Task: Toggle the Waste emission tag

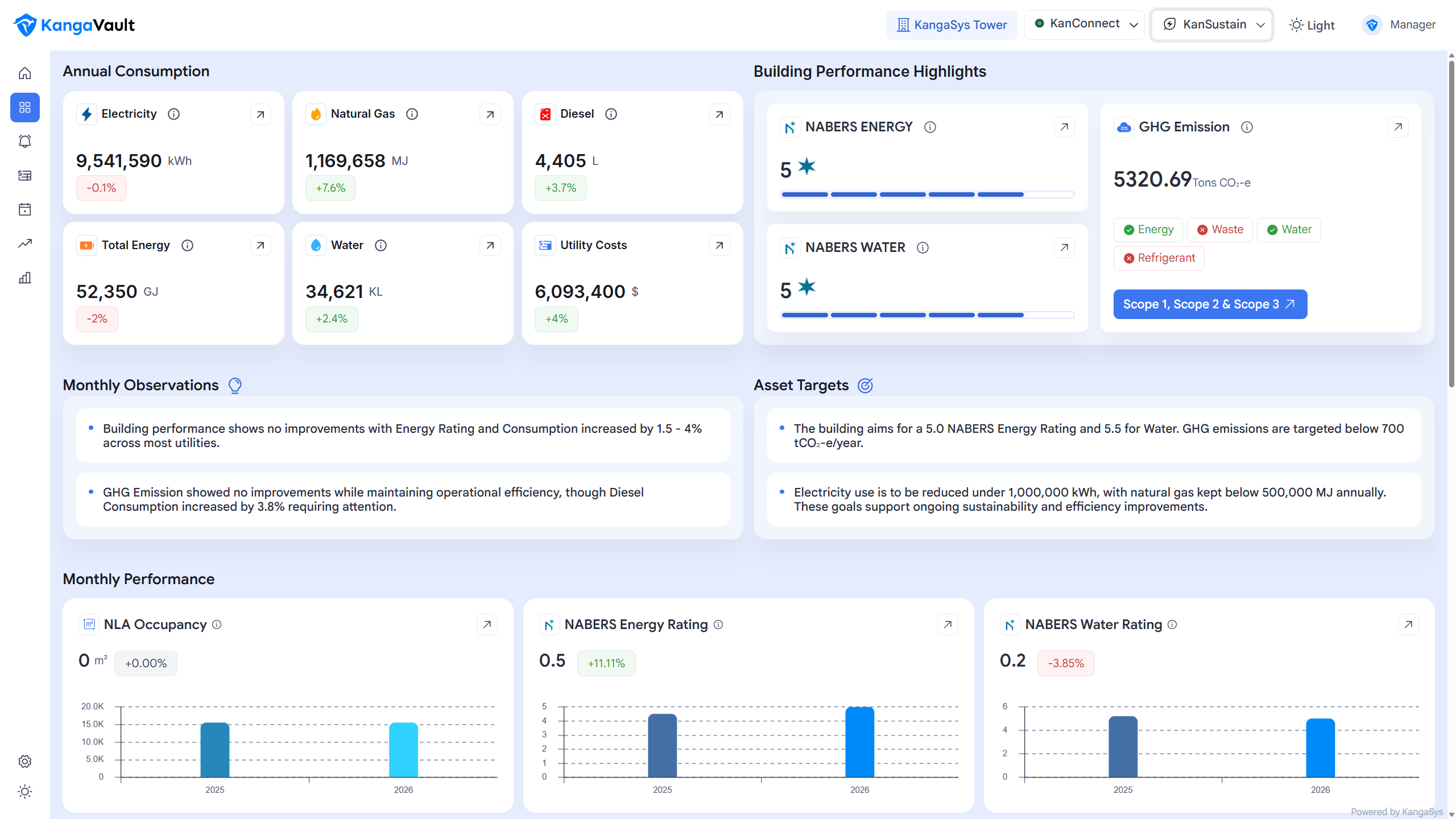Action: [1220, 230]
